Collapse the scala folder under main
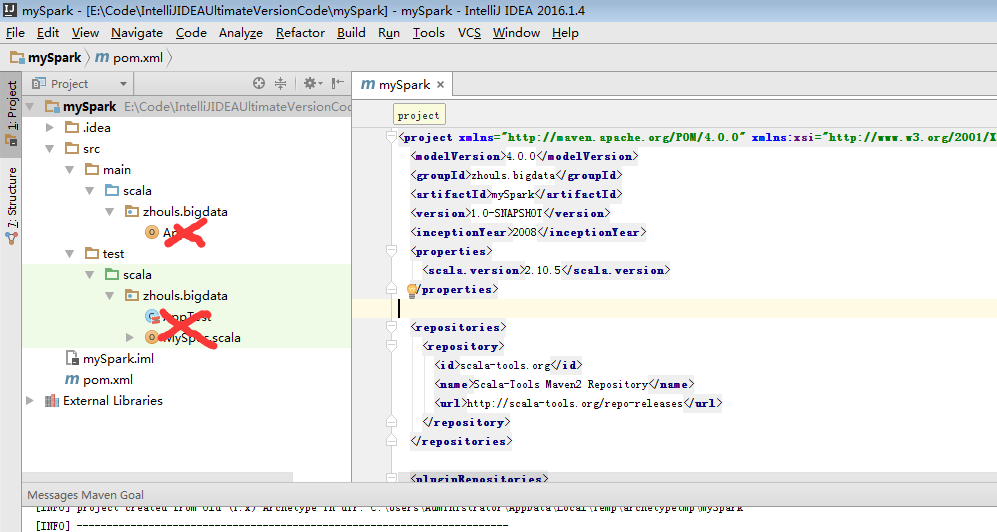Viewport: 997px width, 532px height. (x=90, y=191)
